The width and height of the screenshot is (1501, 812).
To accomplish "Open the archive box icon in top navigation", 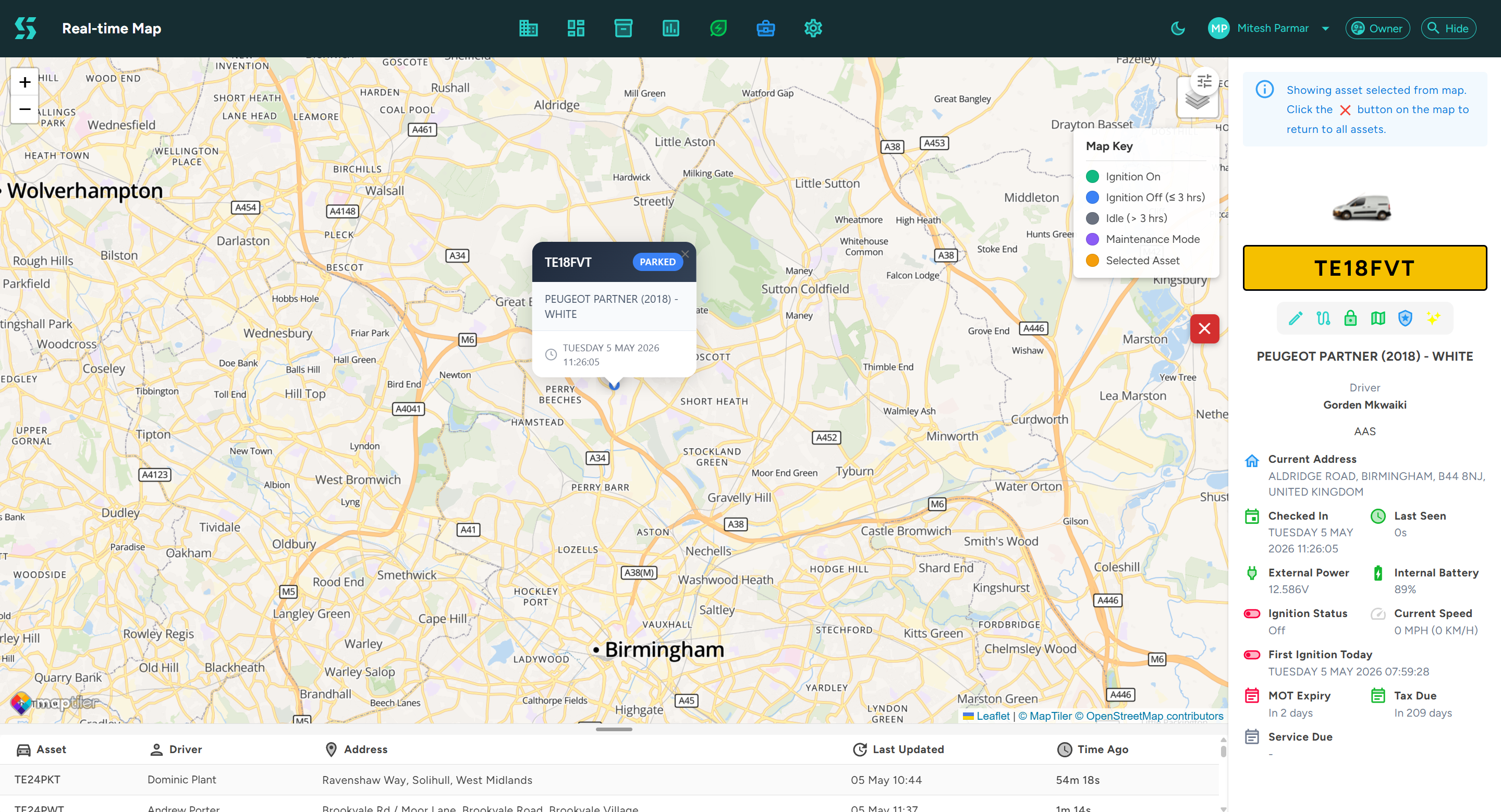I will coord(624,28).
